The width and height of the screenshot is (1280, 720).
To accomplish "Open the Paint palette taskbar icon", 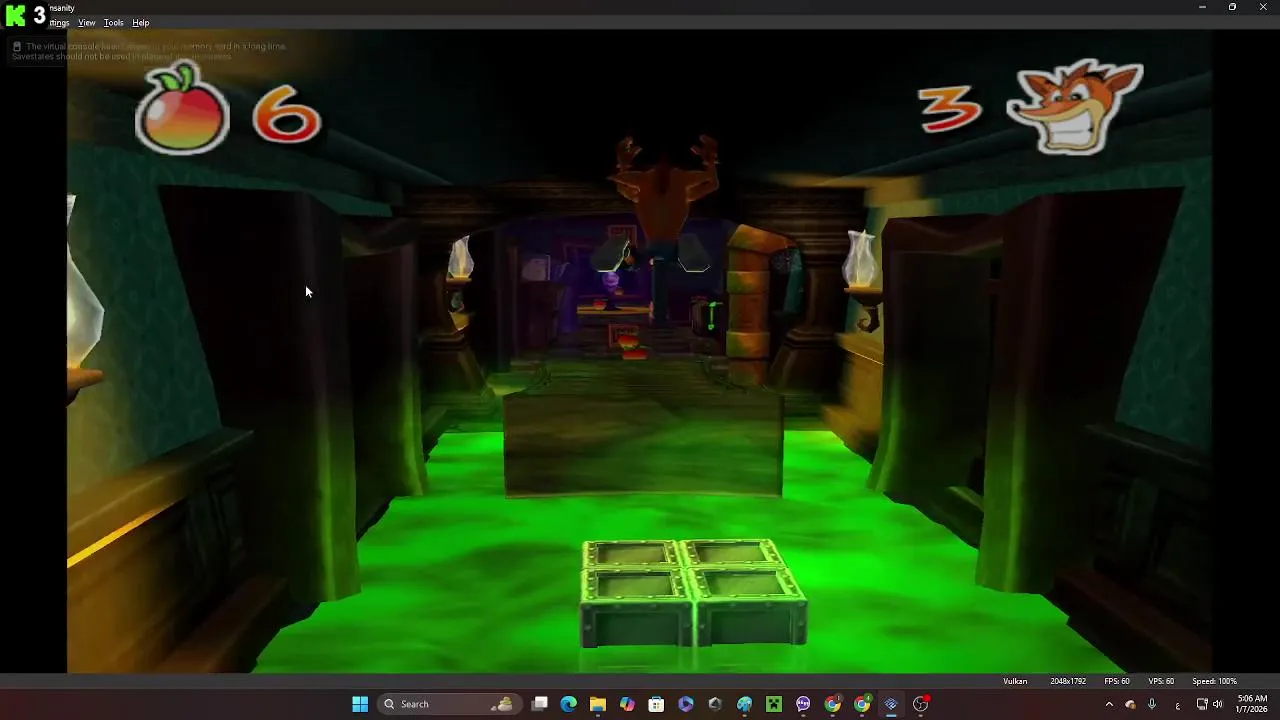I will (744, 704).
